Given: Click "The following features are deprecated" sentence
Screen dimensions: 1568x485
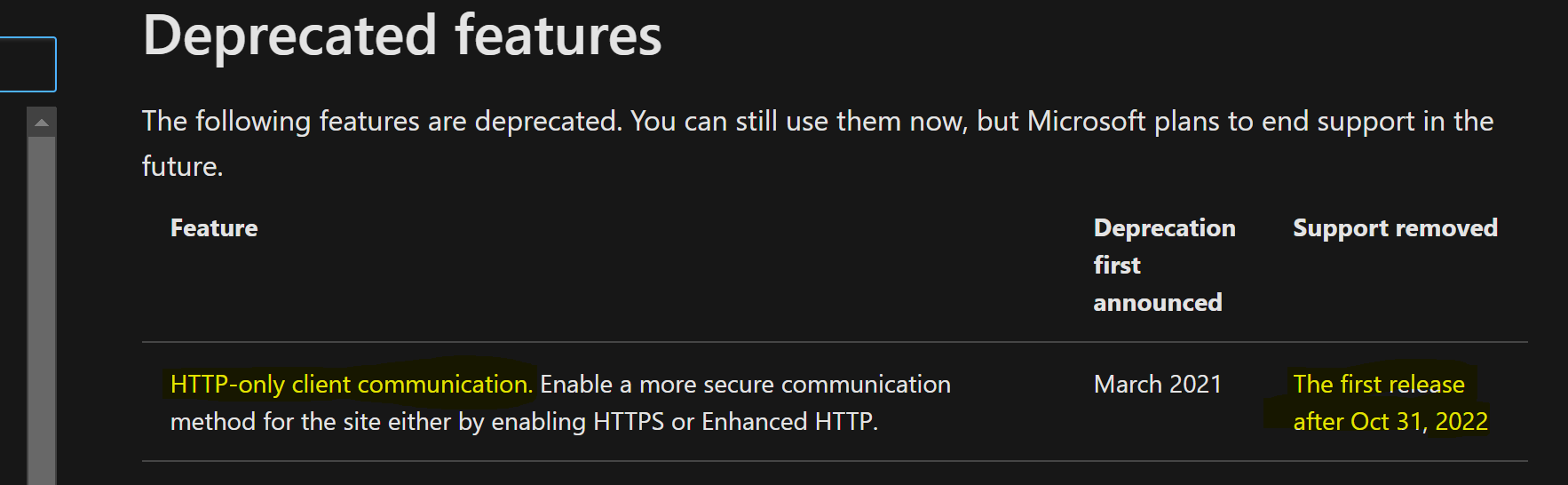Looking at the screenshot, I should pos(382,121).
